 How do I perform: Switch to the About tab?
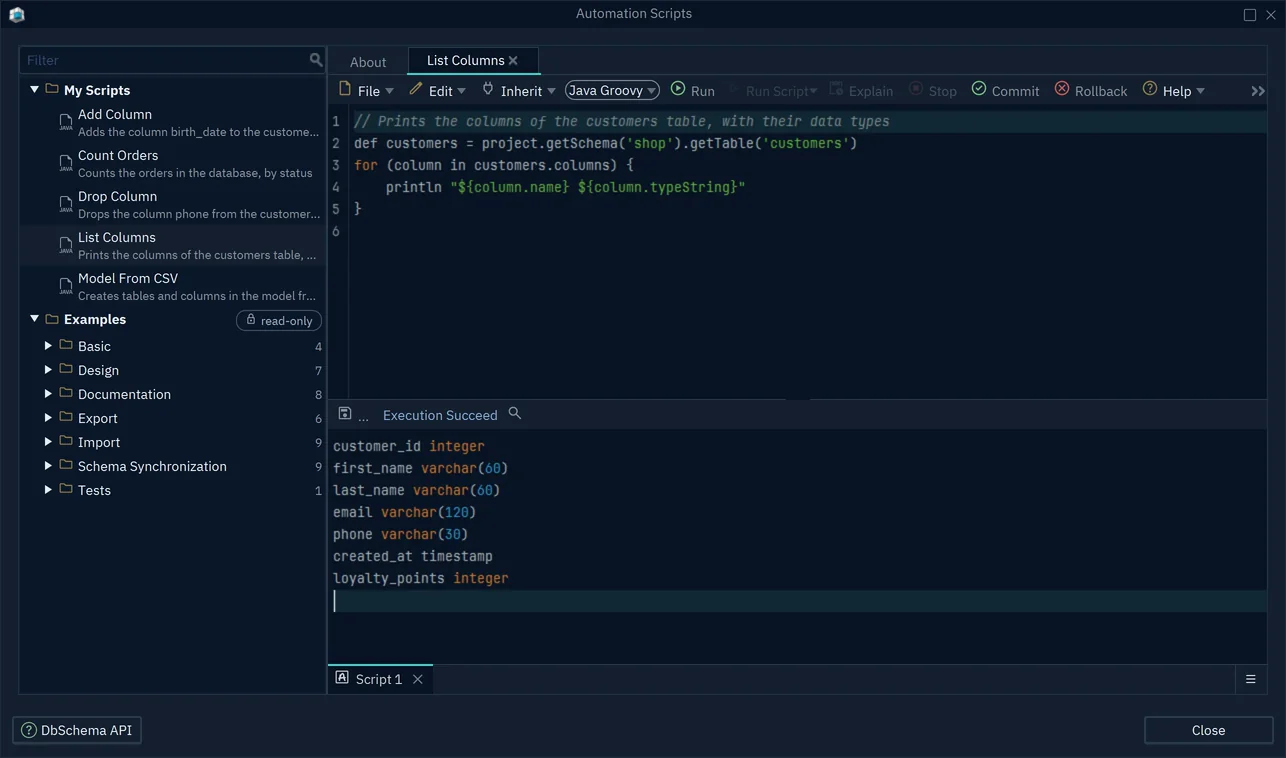point(368,61)
